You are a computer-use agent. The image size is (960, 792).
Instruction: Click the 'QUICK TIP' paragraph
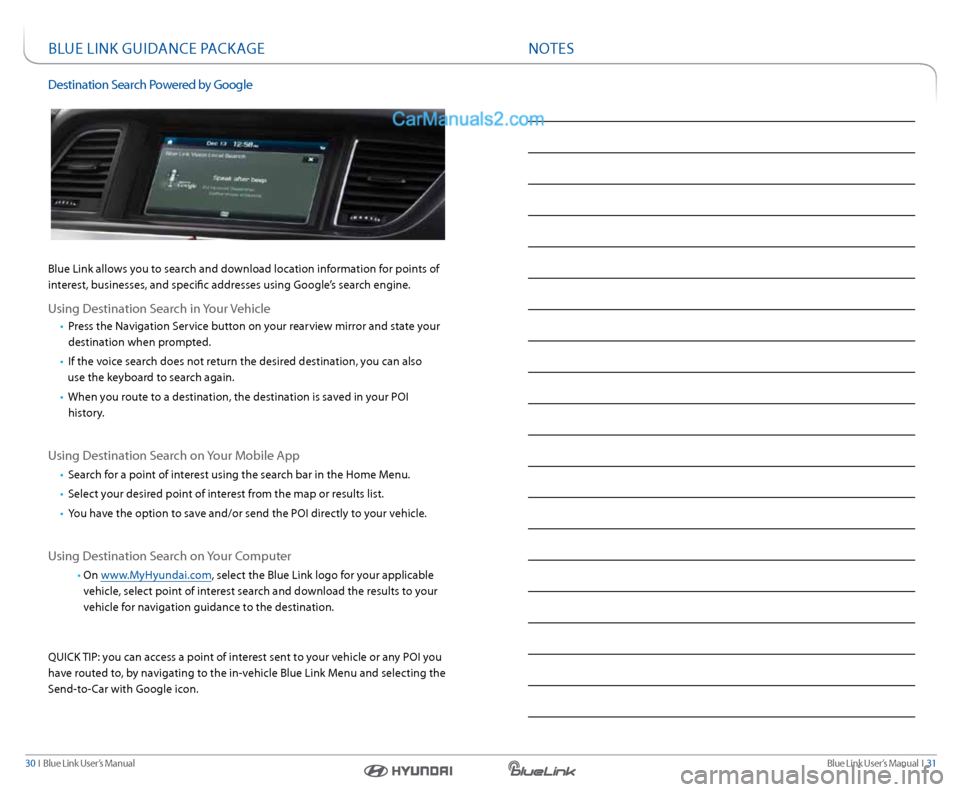[x=247, y=673]
